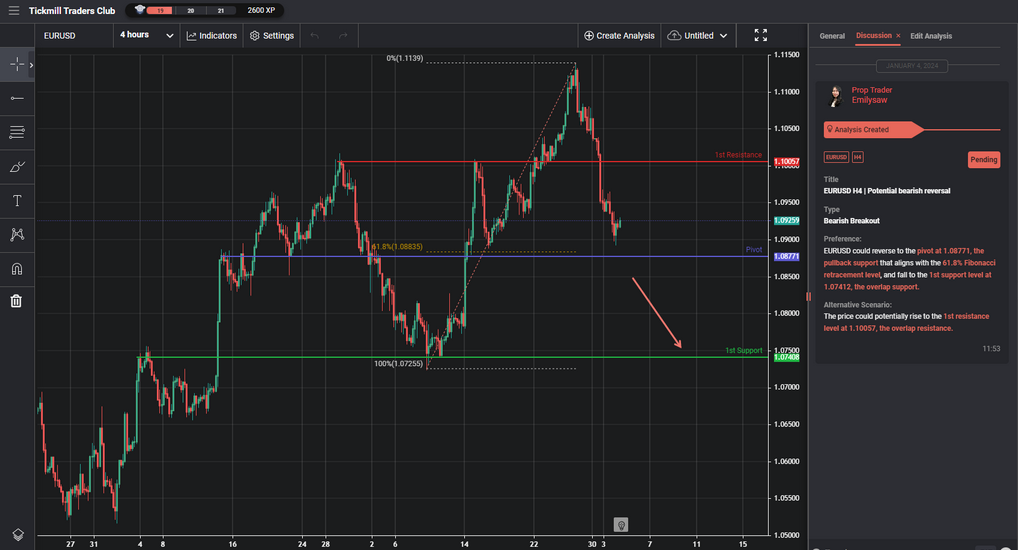Select the crosshair cursor tool
Screen dimensions: 1018x550
pos(16,64)
